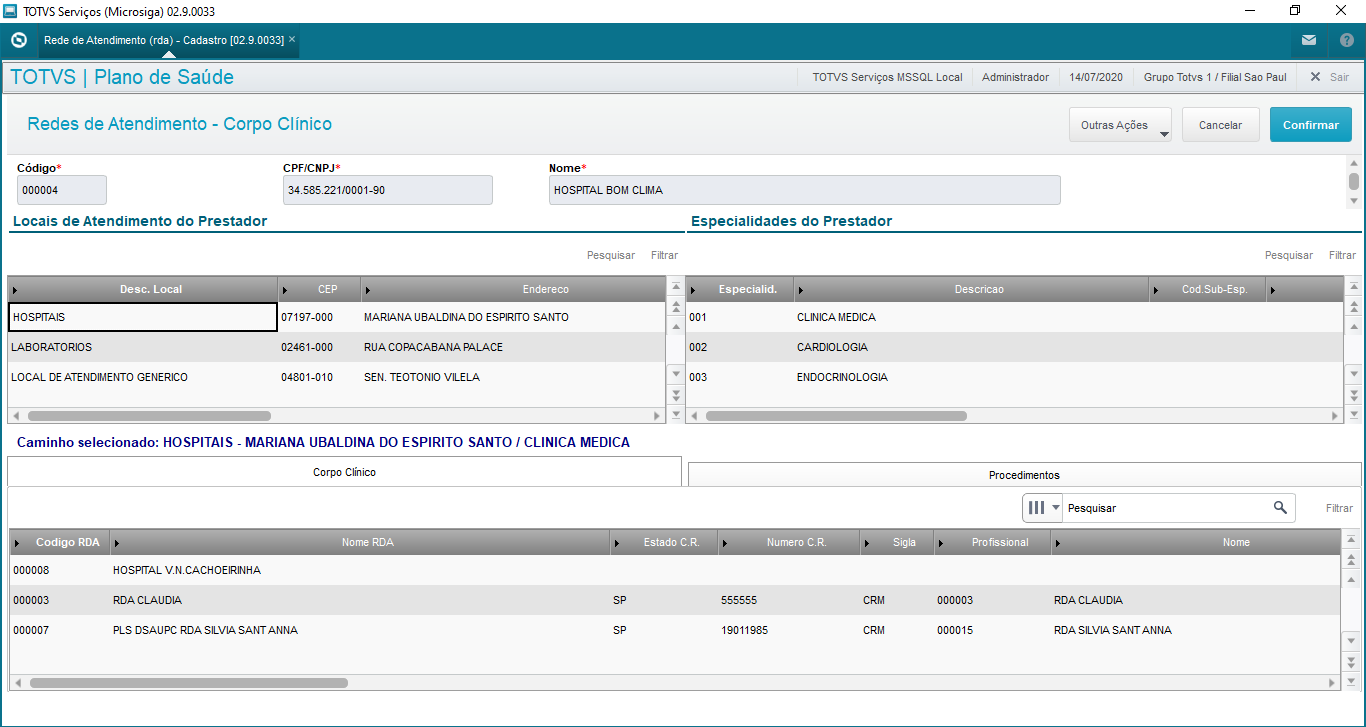This screenshot has height=727, width=1366.
Task: Jump to last row of Corpo Clínico grid
Action: click(x=1351, y=681)
